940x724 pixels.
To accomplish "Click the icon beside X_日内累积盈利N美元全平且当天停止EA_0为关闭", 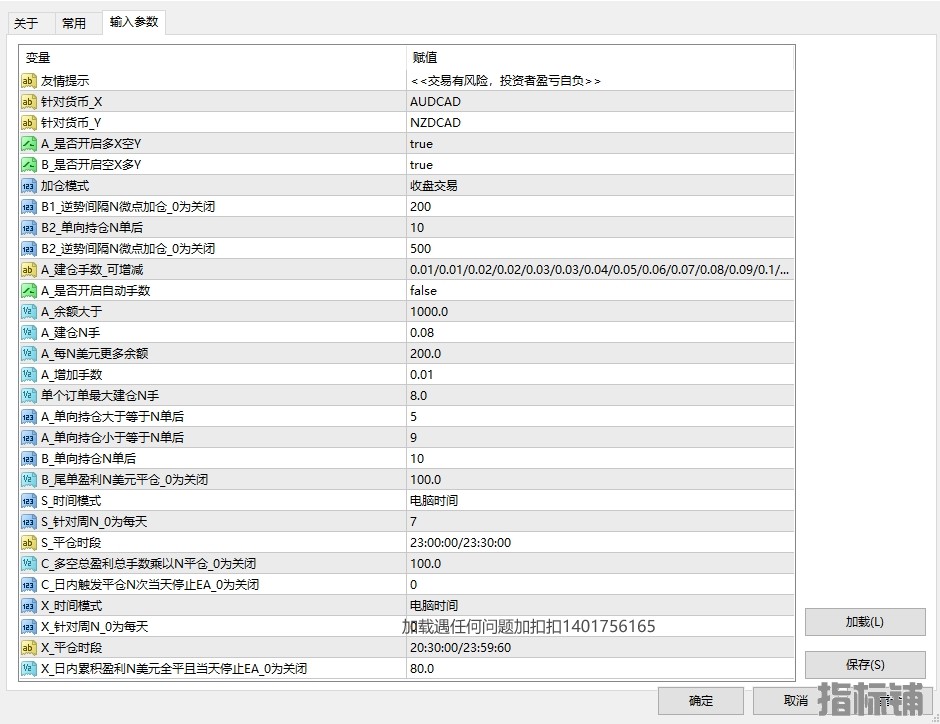I will point(29,668).
